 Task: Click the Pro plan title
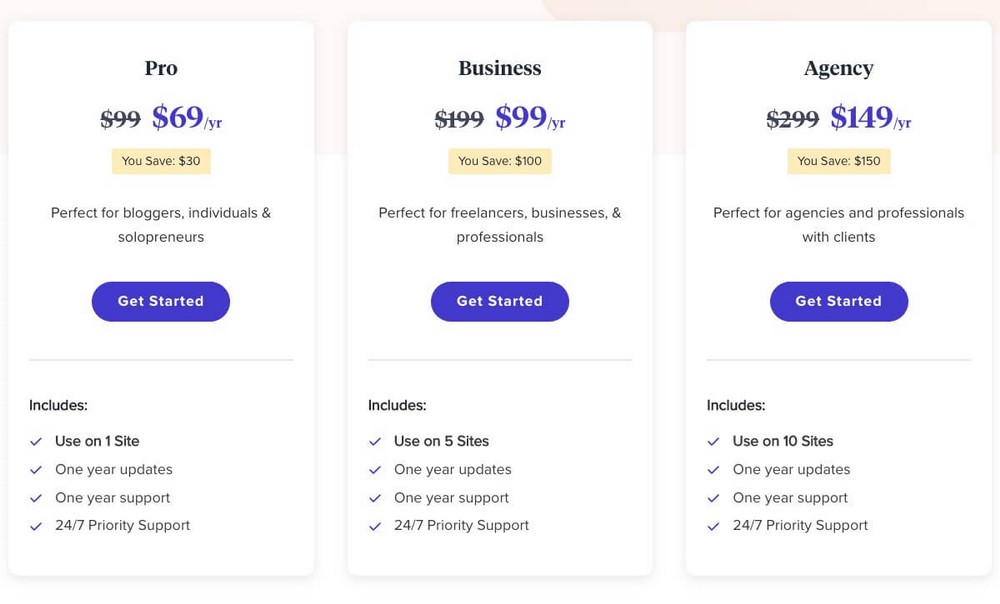(x=161, y=68)
